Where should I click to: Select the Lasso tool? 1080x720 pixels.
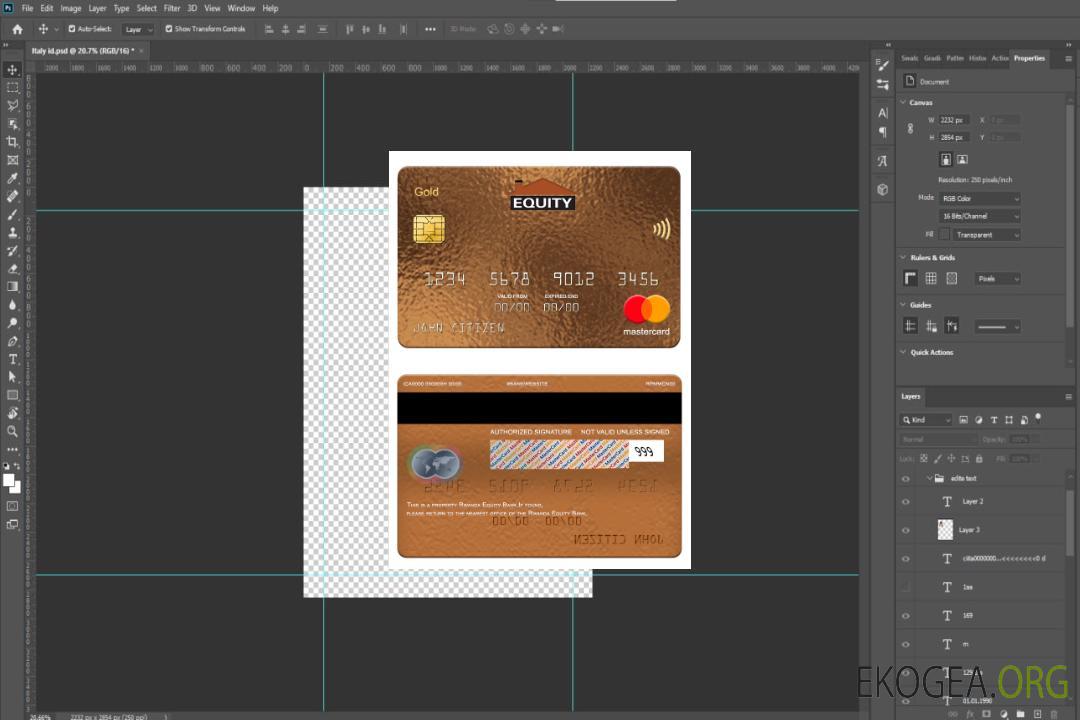12,105
